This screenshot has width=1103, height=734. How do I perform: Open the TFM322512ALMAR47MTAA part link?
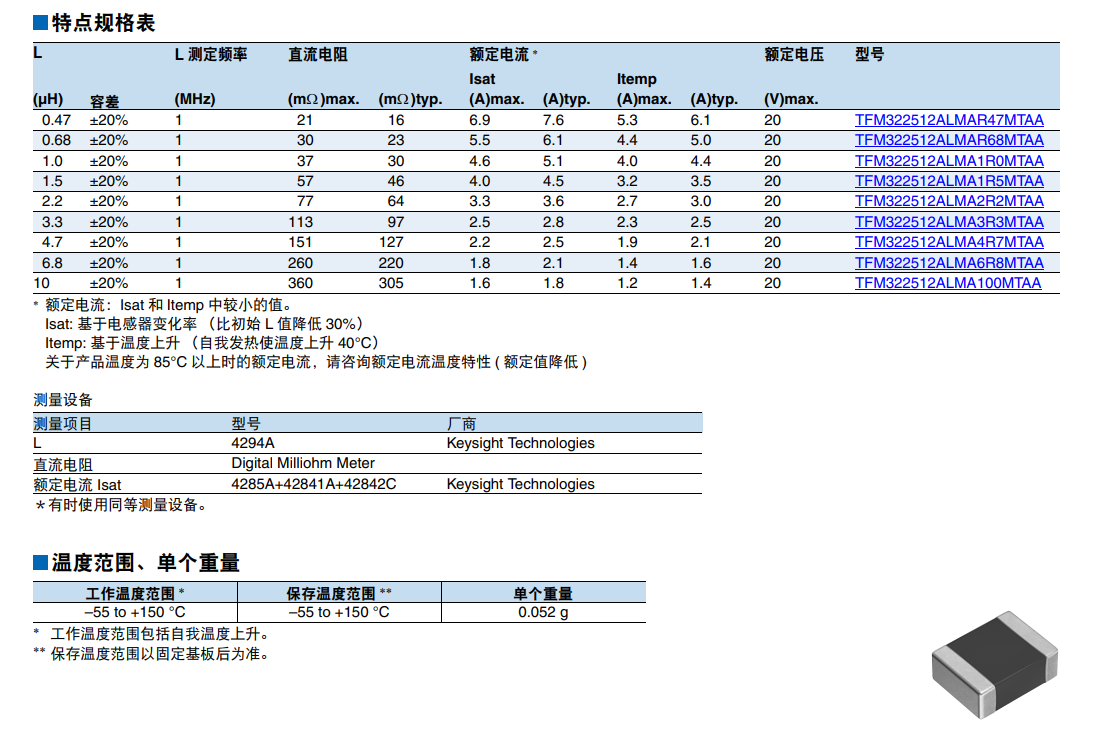click(x=948, y=120)
